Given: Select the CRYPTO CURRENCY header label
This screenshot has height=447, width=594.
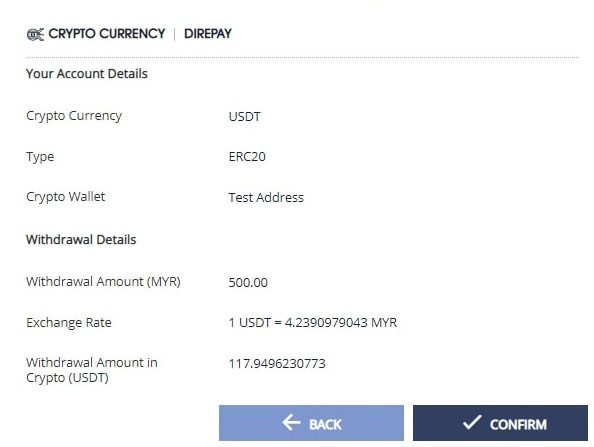Looking at the screenshot, I should pyautogui.click(x=107, y=34).
